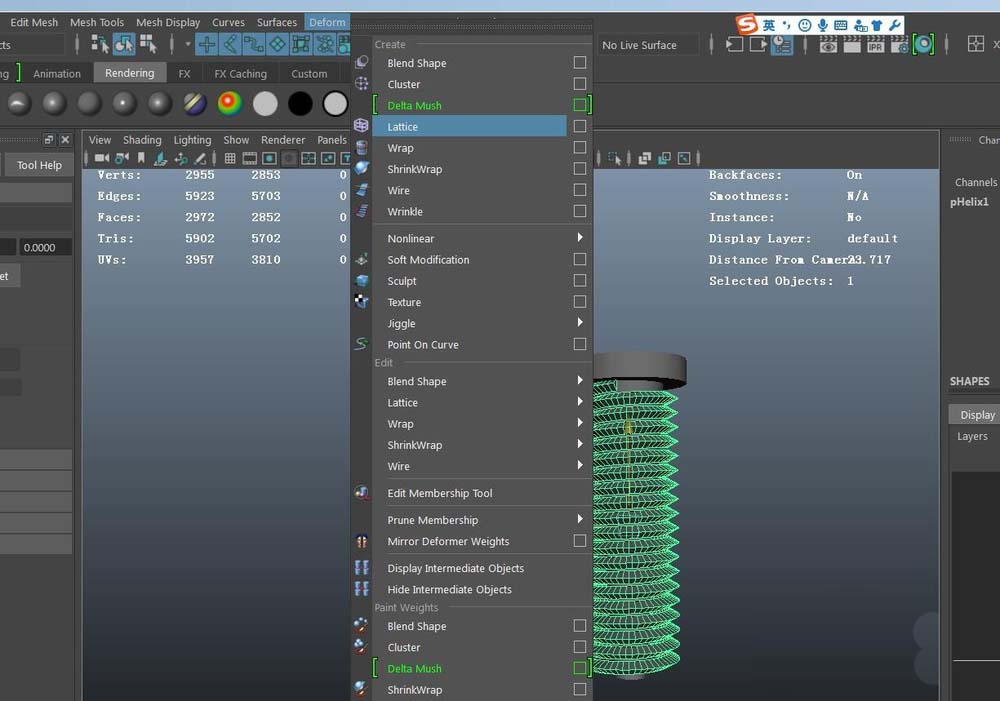Image resolution: width=1000 pixels, height=701 pixels.
Task: Click the select by component type icon
Action: [x=148, y=44]
